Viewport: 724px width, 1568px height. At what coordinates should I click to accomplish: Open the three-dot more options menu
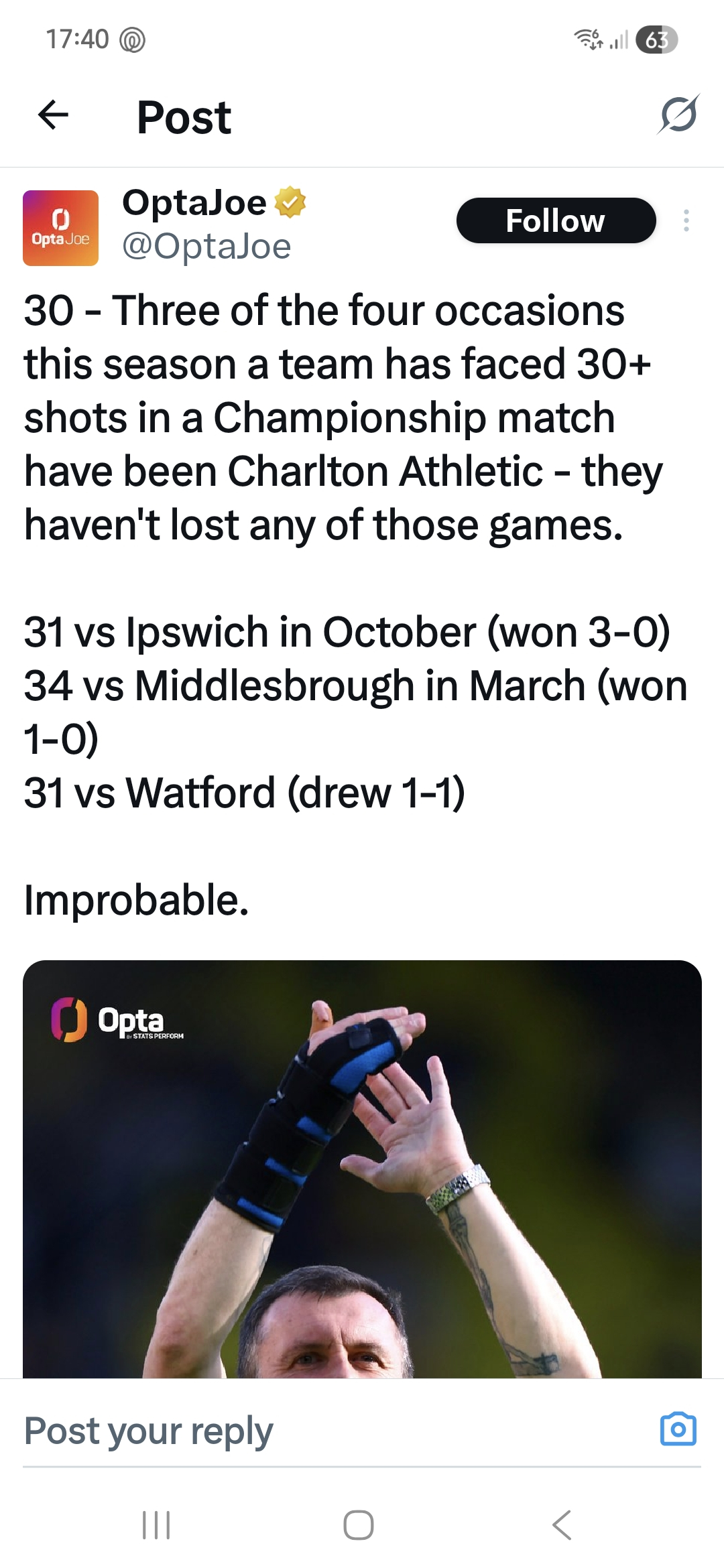pos(686,220)
